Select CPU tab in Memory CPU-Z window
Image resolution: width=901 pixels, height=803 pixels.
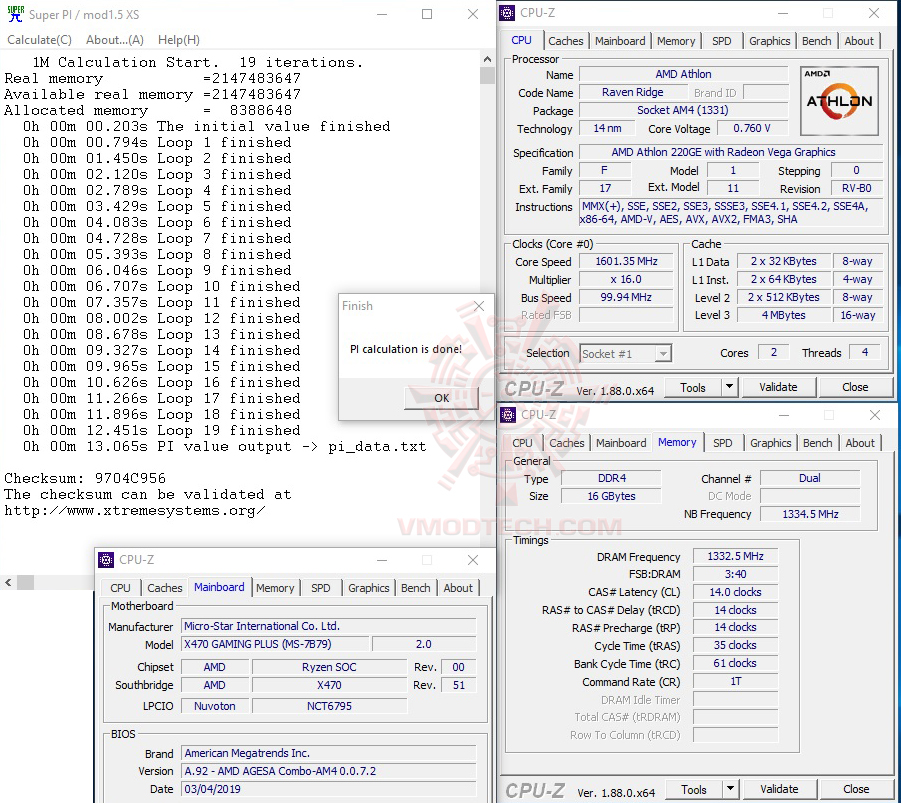pyautogui.click(x=522, y=443)
